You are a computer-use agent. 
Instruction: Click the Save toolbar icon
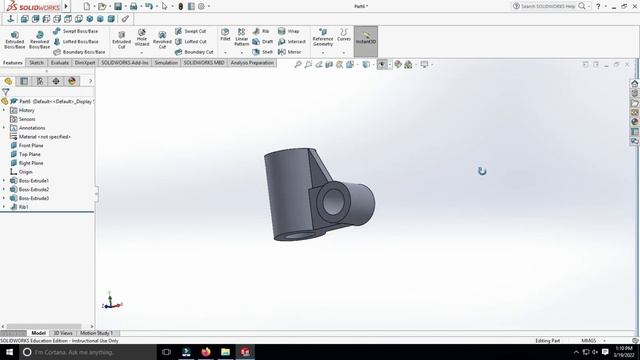pyautogui.click(x=118, y=6)
